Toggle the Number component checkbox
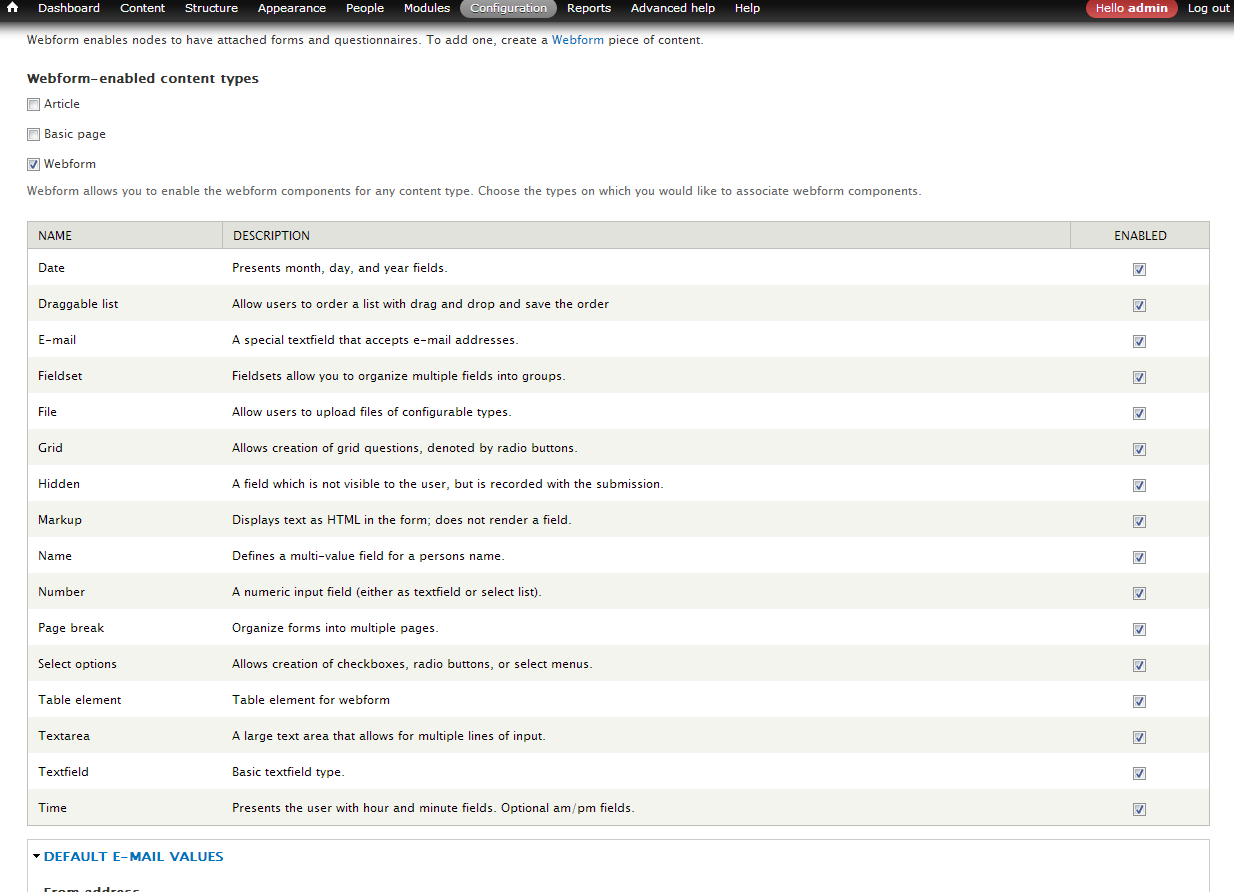 1140,593
